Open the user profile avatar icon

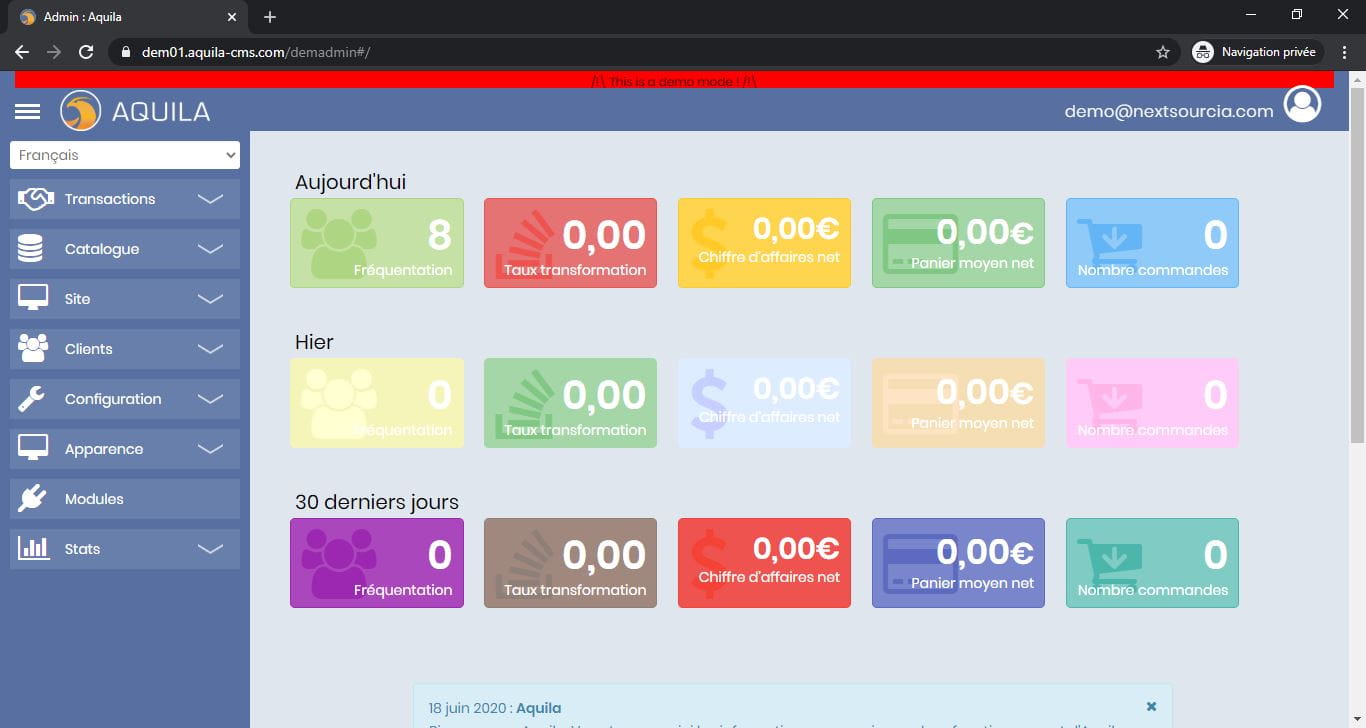click(1302, 103)
